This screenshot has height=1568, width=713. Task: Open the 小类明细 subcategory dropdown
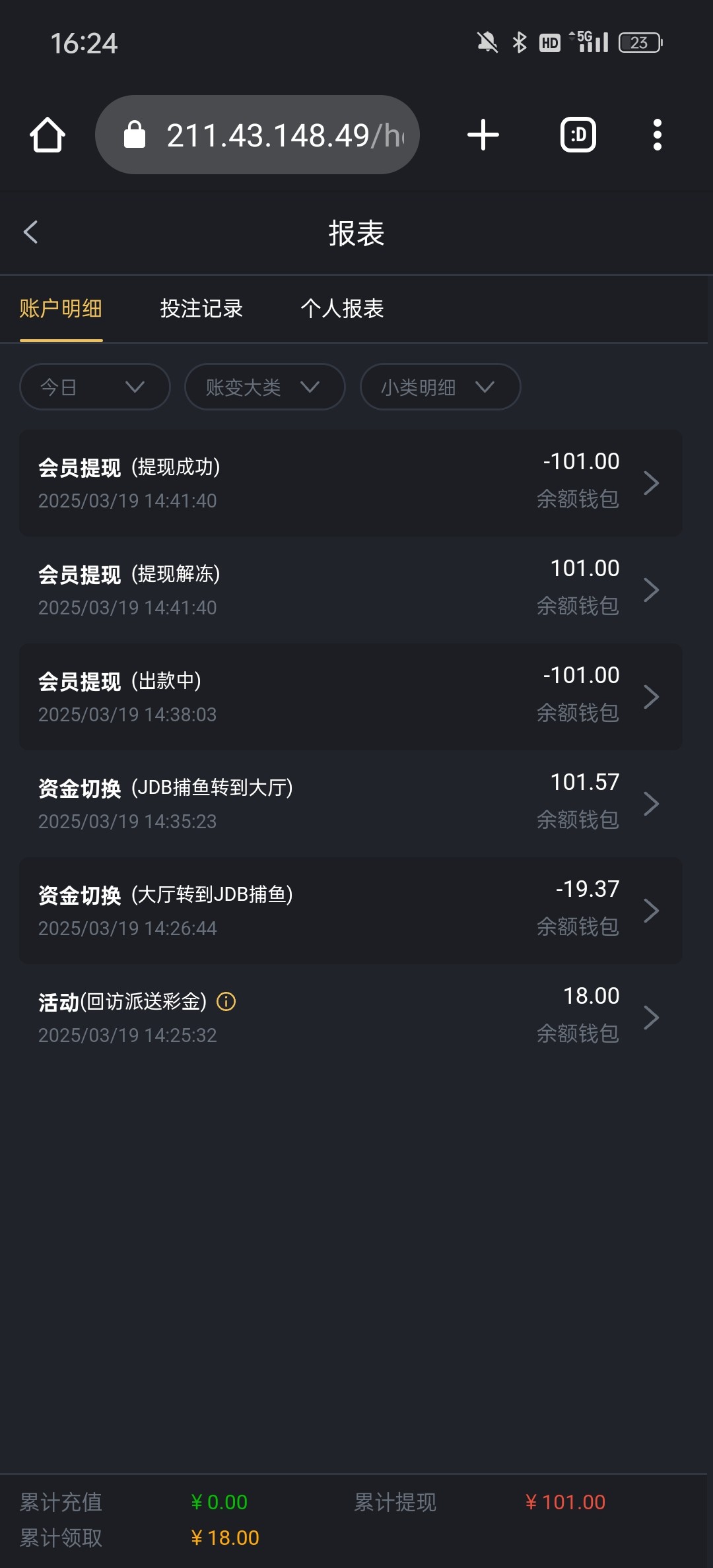[x=440, y=387]
